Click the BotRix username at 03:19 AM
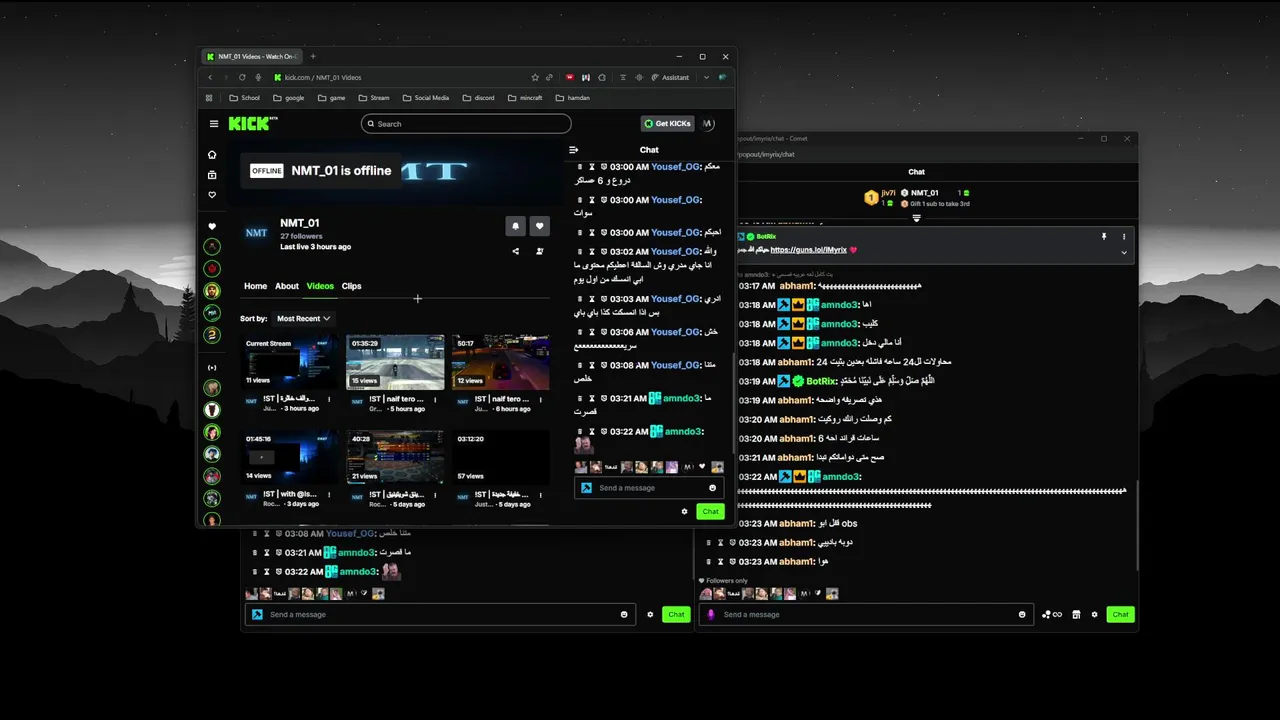1280x720 pixels. click(x=820, y=381)
